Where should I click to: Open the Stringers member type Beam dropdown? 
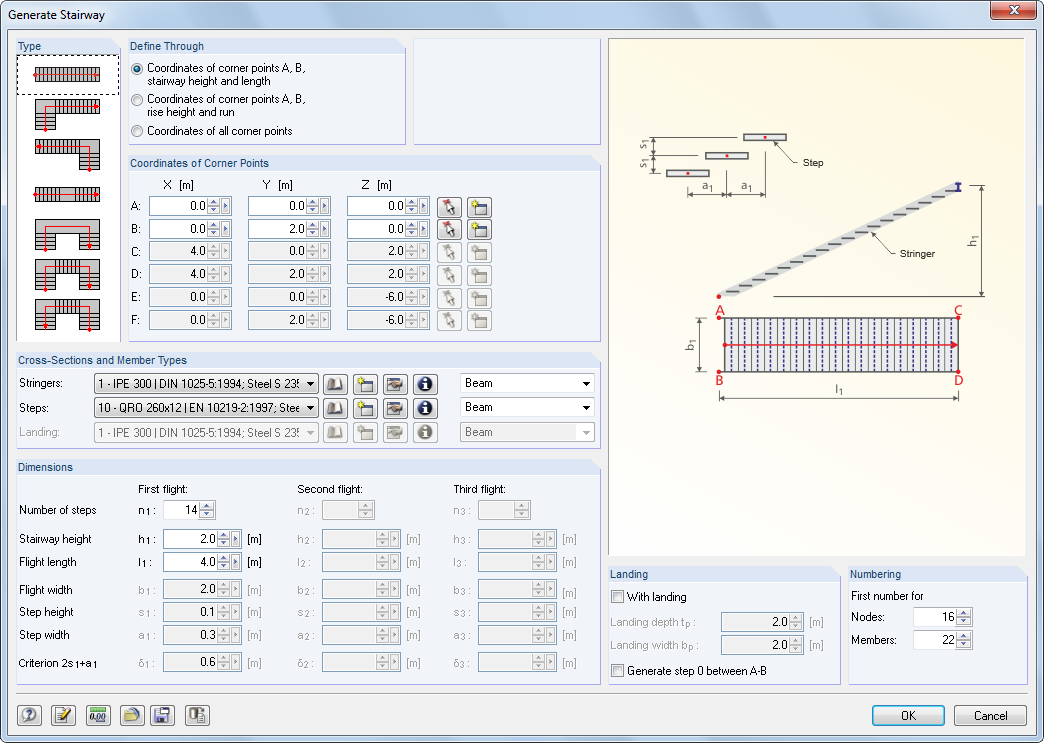click(x=586, y=383)
